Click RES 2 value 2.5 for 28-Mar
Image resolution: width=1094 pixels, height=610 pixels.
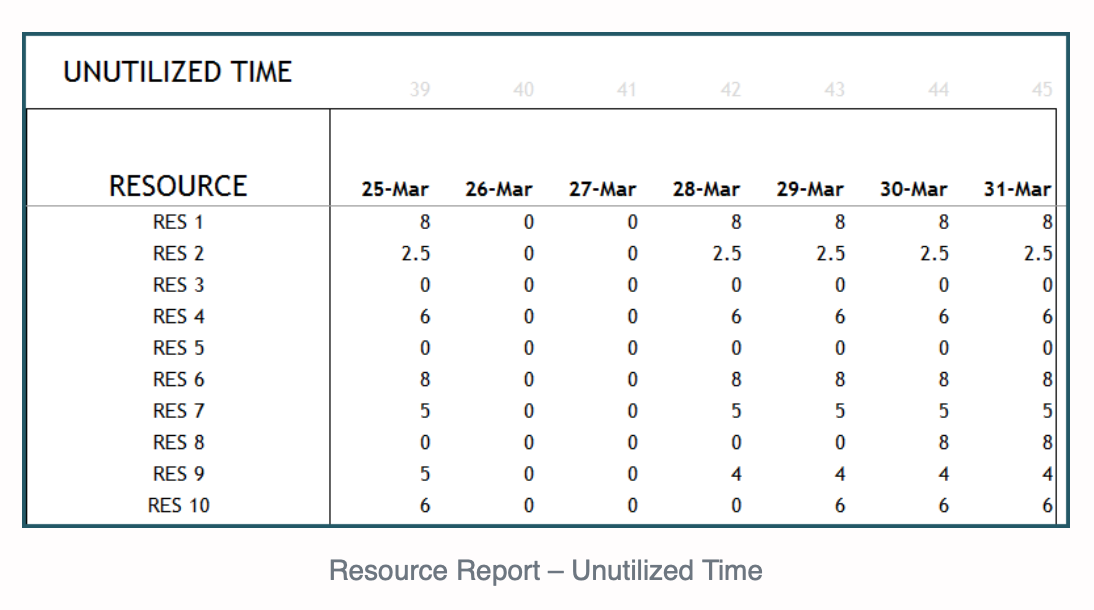[x=727, y=253]
